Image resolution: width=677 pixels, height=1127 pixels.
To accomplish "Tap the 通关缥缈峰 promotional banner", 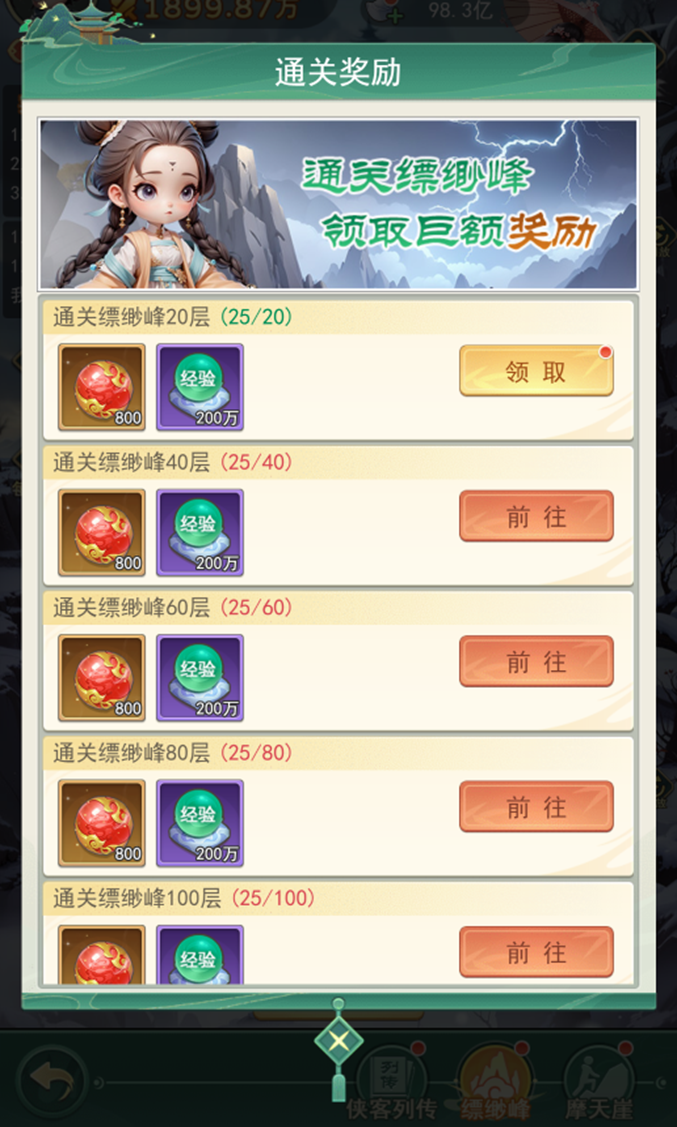I will 338,204.
